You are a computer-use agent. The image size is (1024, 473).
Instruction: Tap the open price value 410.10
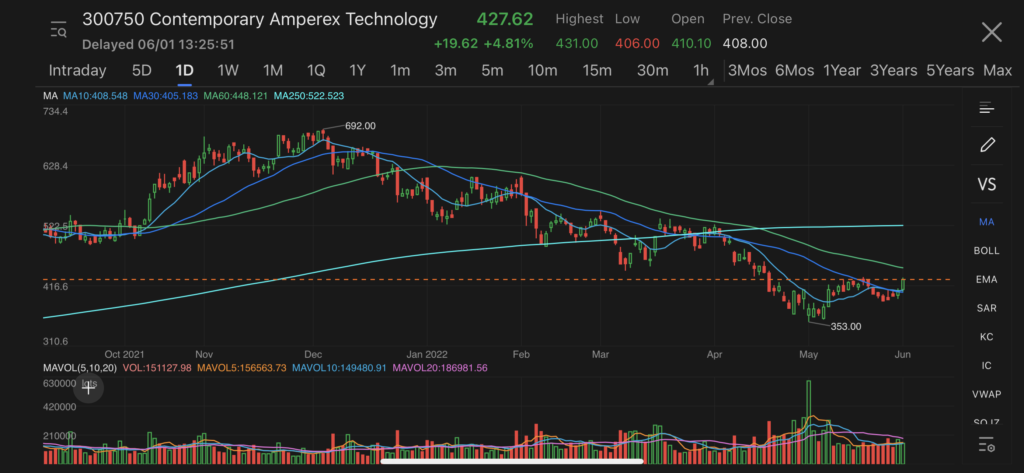click(x=692, y=44)
